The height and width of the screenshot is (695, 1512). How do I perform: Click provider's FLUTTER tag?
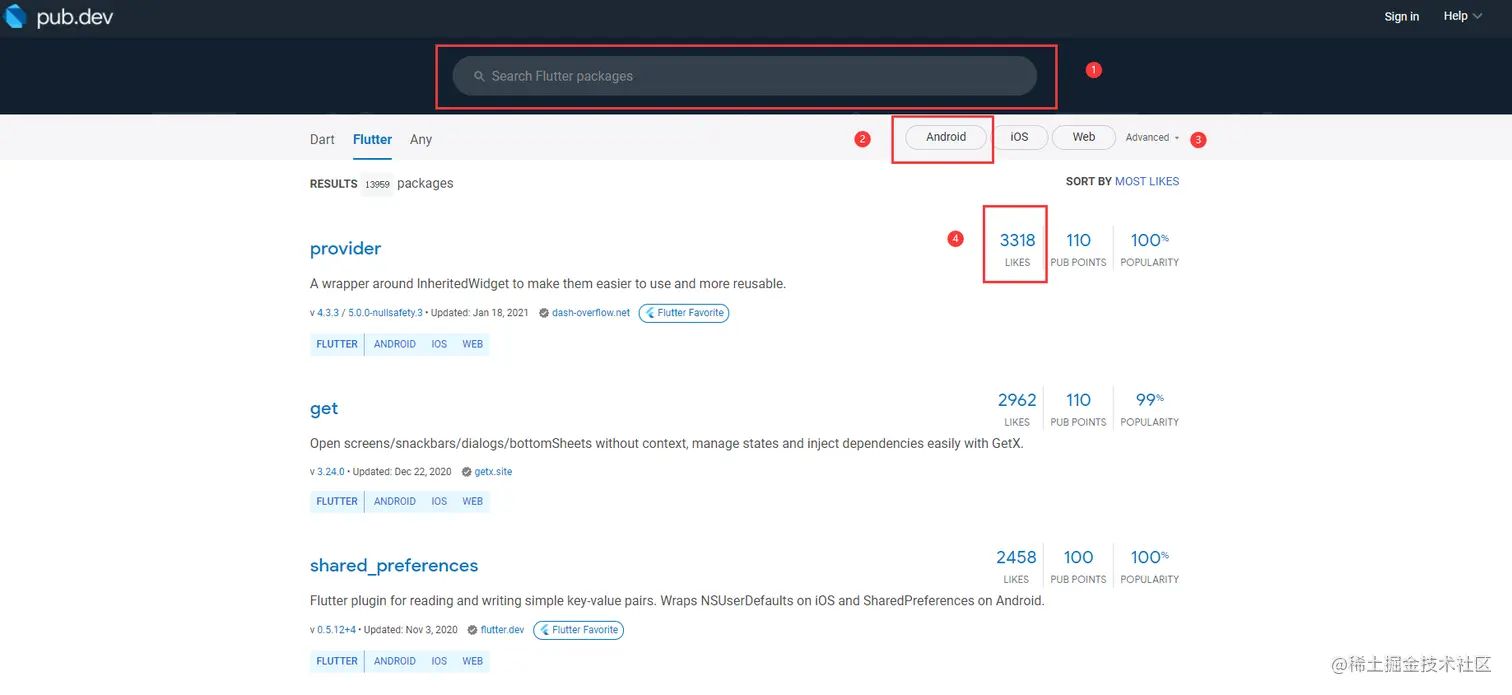337,344
